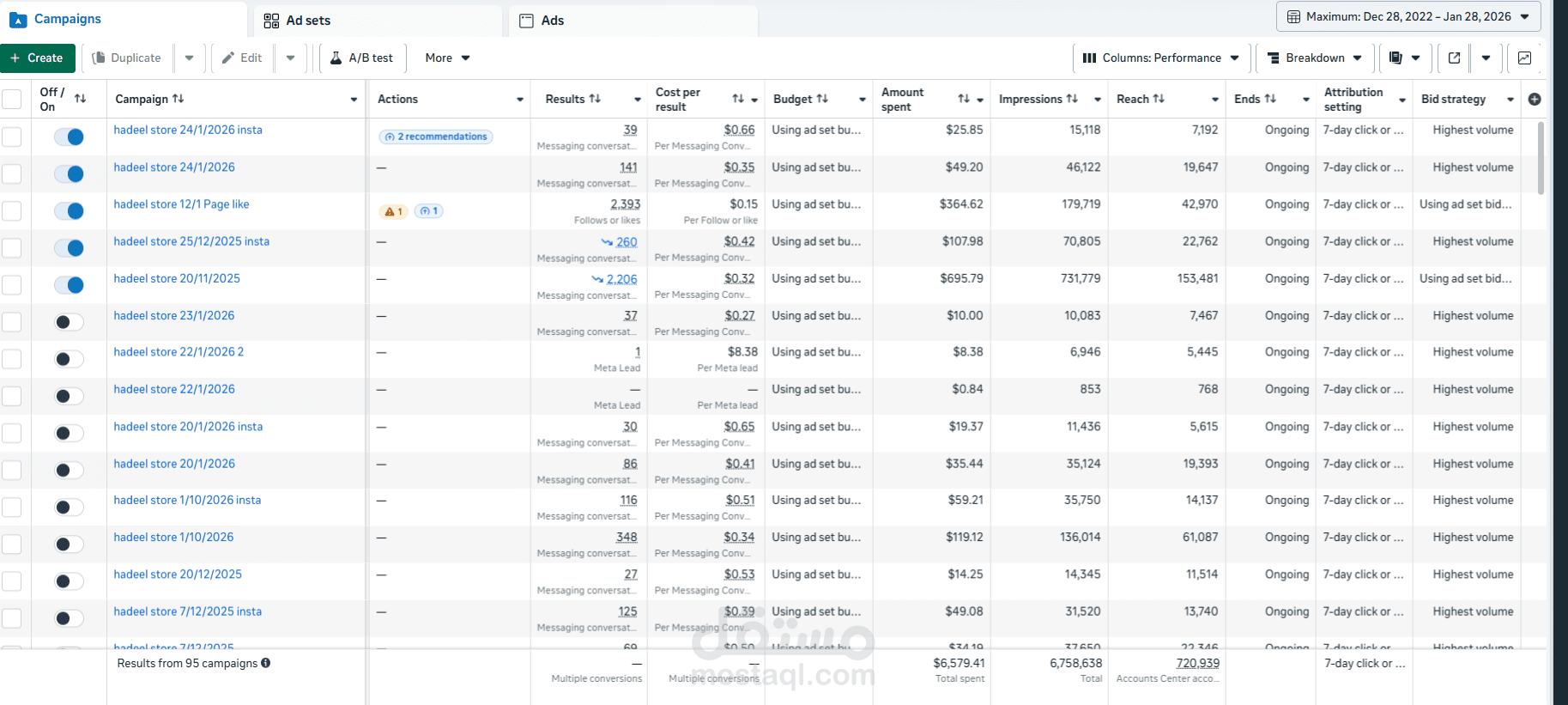Click the add column plus icon
This screenshot has height=705, width=1568.
click(x=1535, y=99)
